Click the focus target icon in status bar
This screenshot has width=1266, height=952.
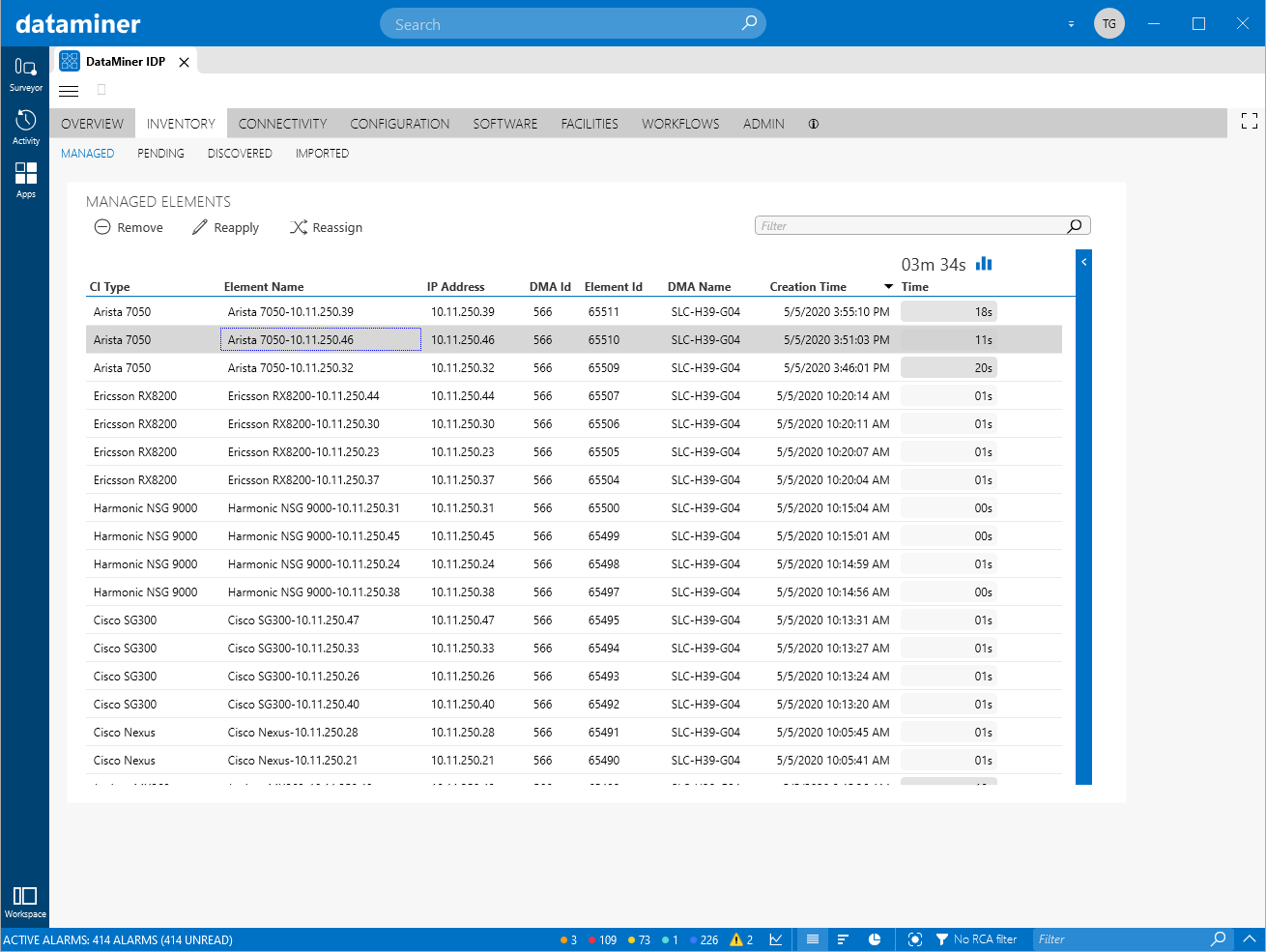915,939
